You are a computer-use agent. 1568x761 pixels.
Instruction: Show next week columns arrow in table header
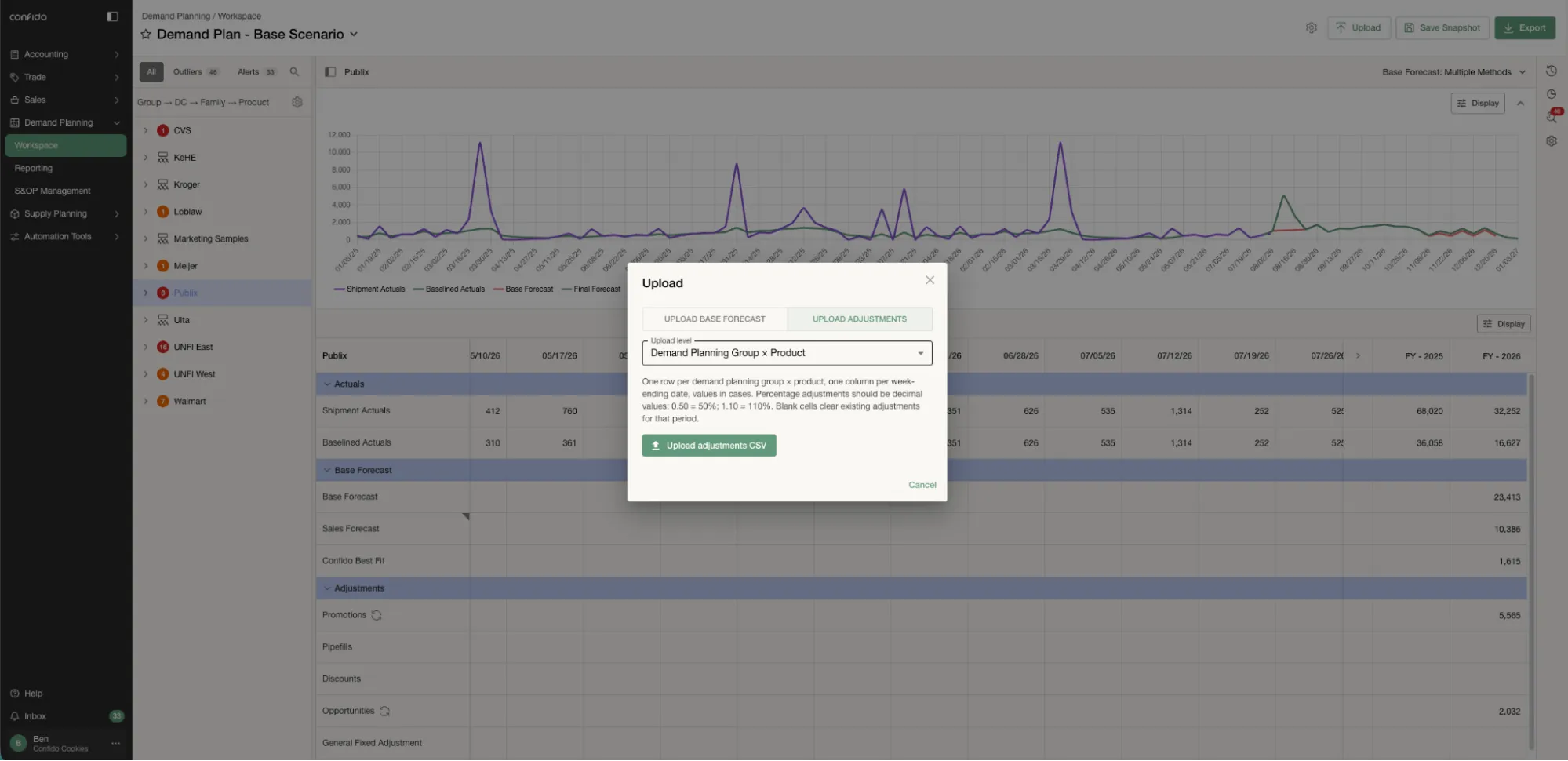coord(1358,356)
